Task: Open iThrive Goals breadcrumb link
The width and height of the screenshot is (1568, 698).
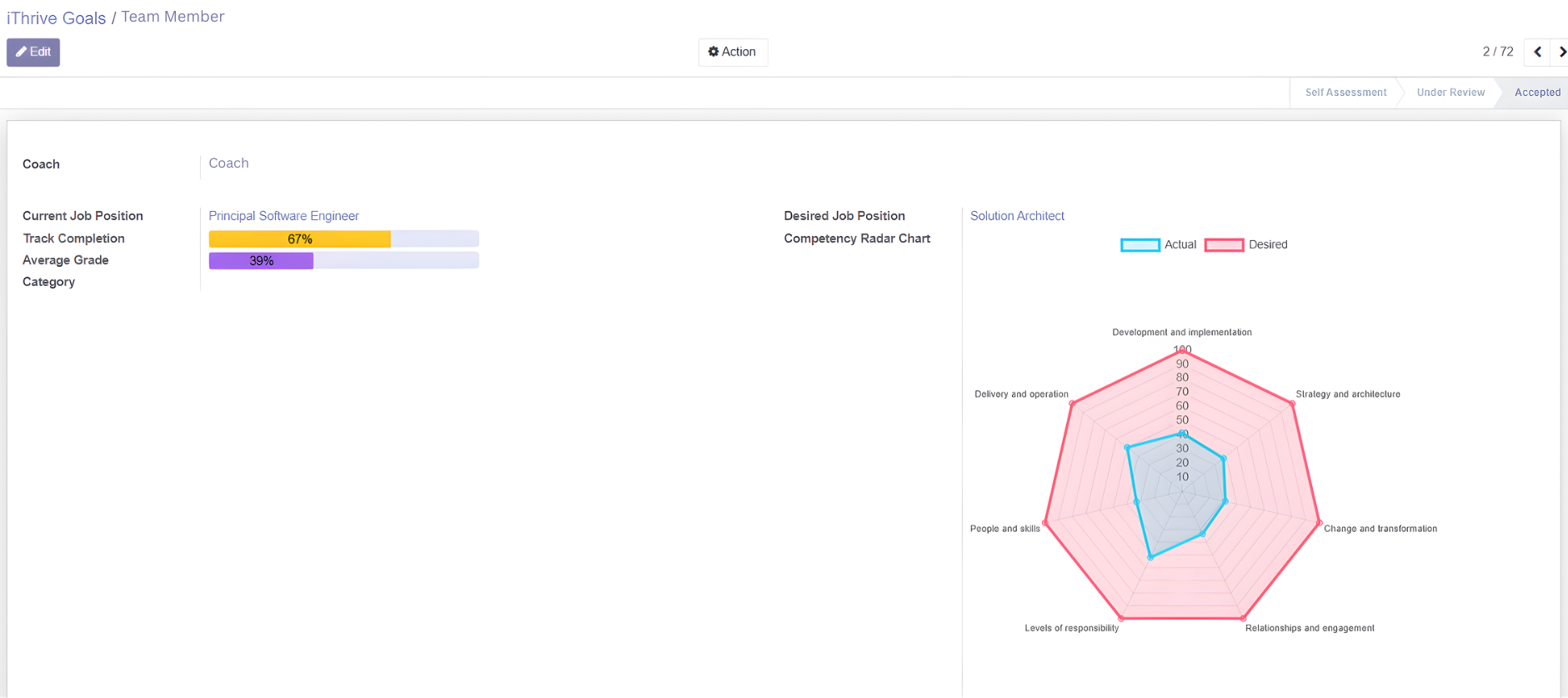Action: click(56, 18)
